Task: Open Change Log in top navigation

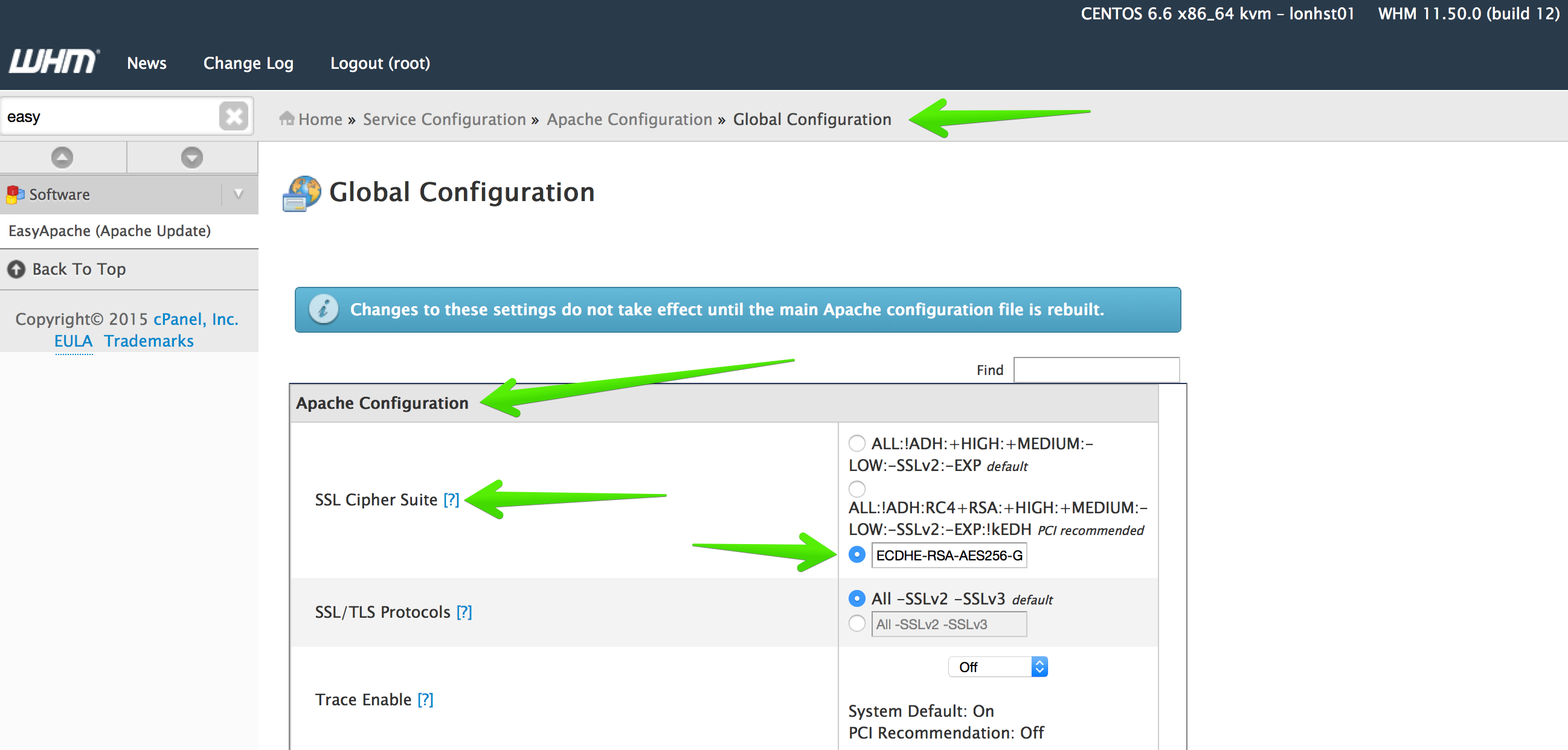Action: [248, 63]
